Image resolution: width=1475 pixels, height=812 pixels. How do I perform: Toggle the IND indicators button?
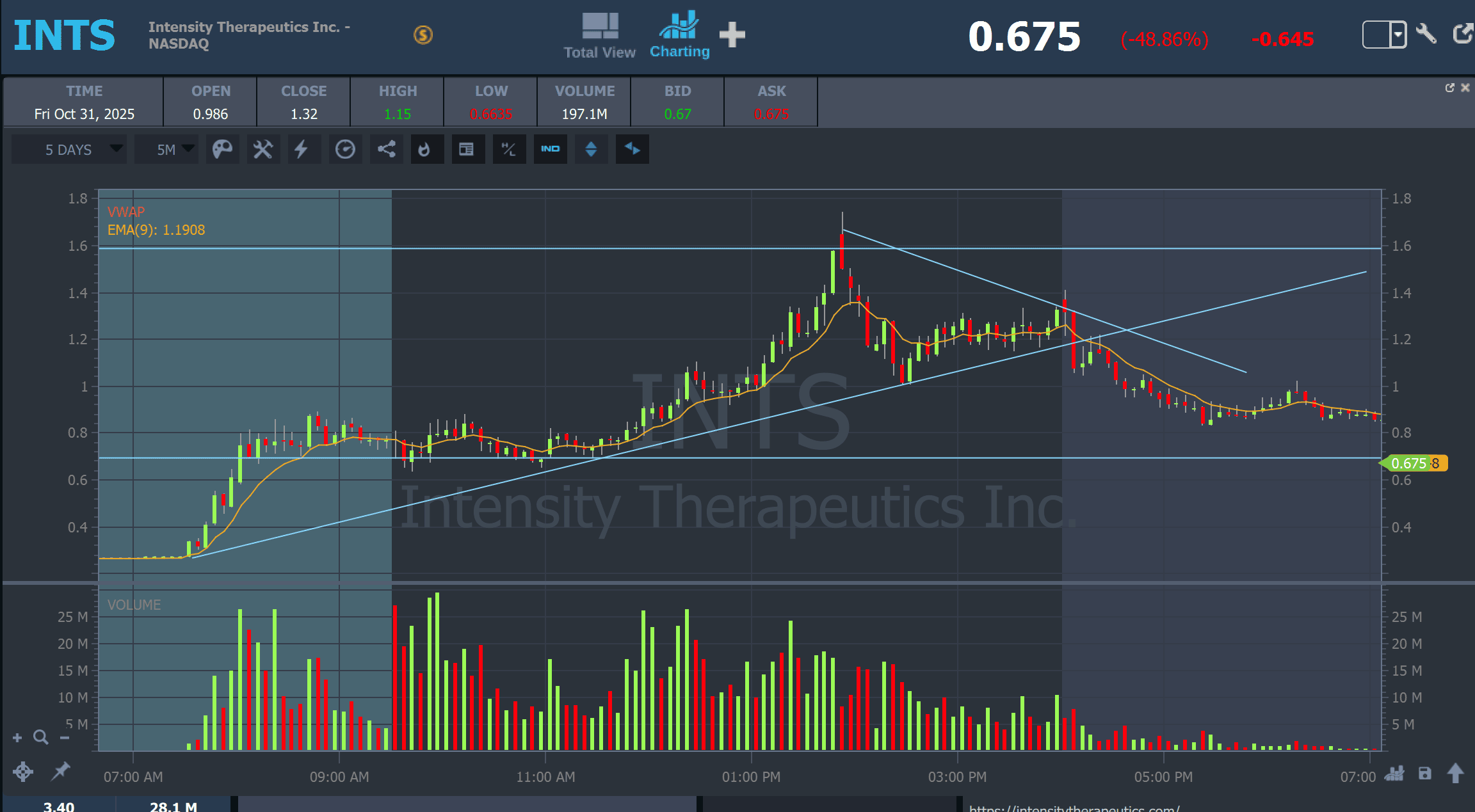point(550,149)
